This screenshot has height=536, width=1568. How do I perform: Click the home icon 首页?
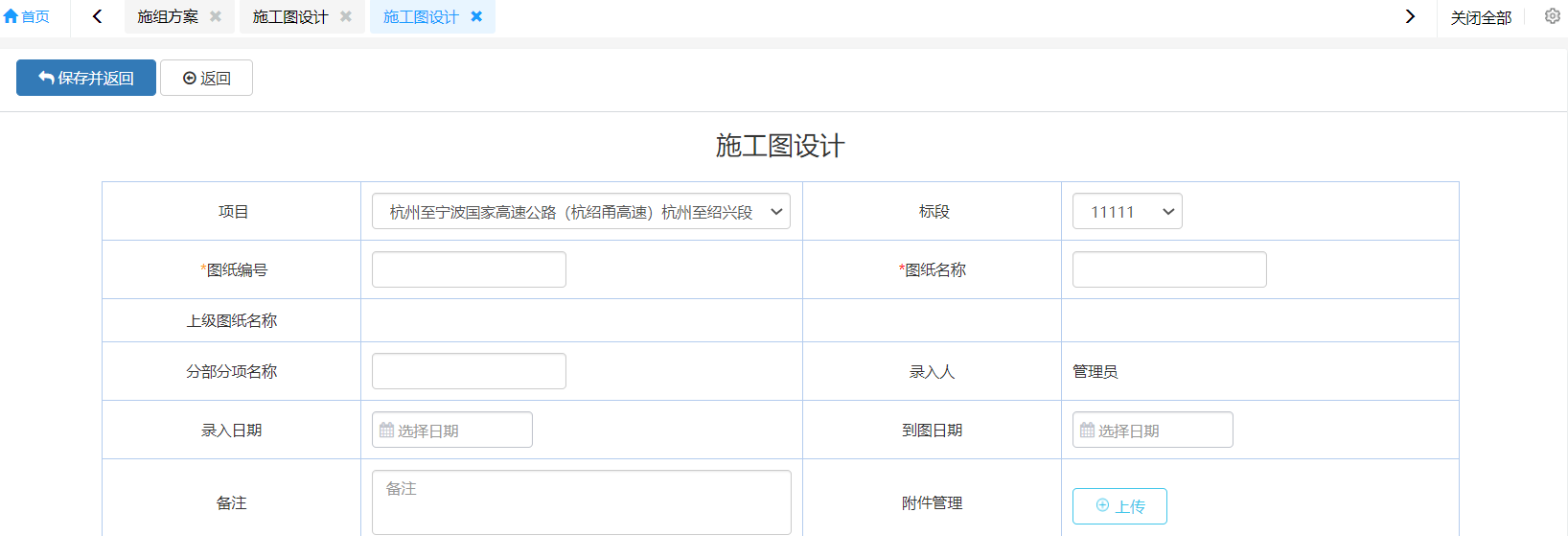[26, 17]
